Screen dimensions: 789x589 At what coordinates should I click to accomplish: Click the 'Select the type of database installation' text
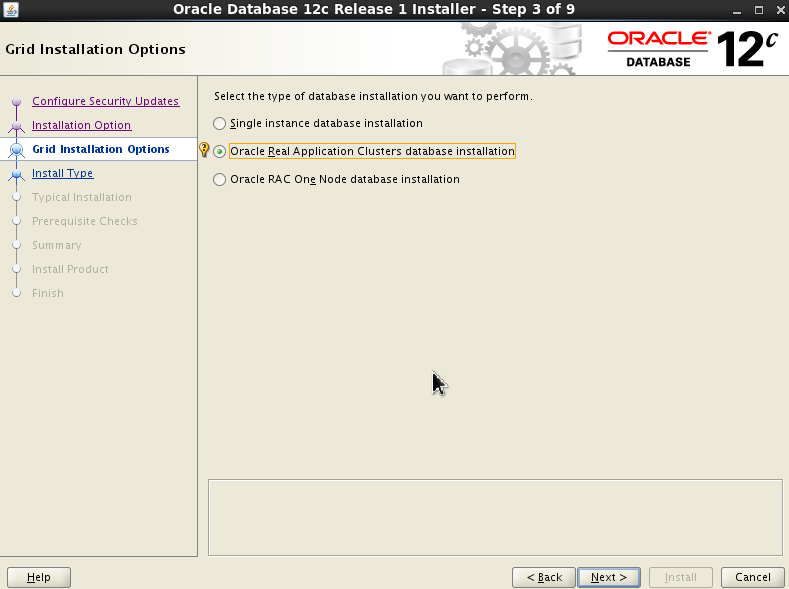373,96
